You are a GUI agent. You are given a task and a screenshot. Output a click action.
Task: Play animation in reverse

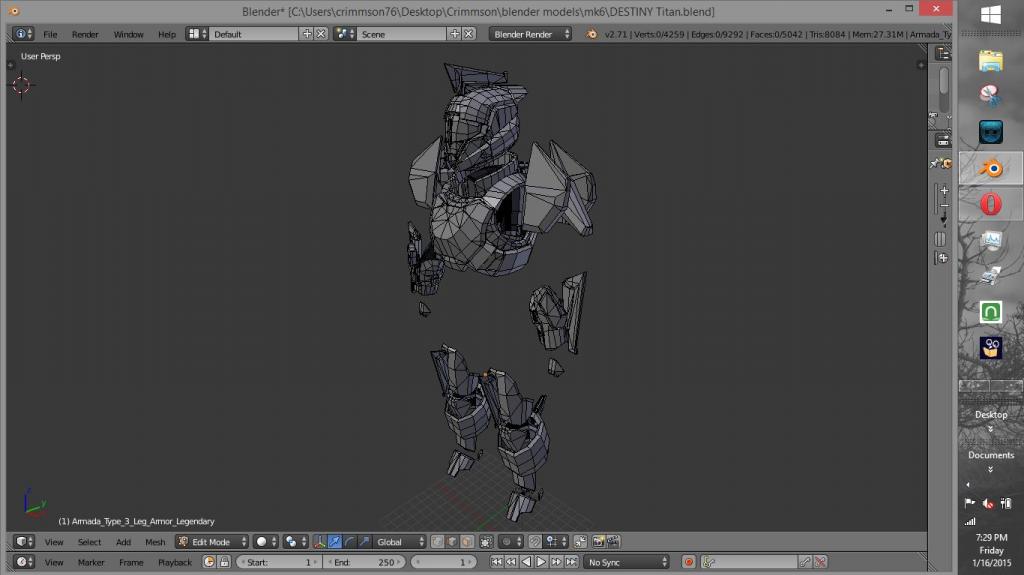click(x=526, y=562)
